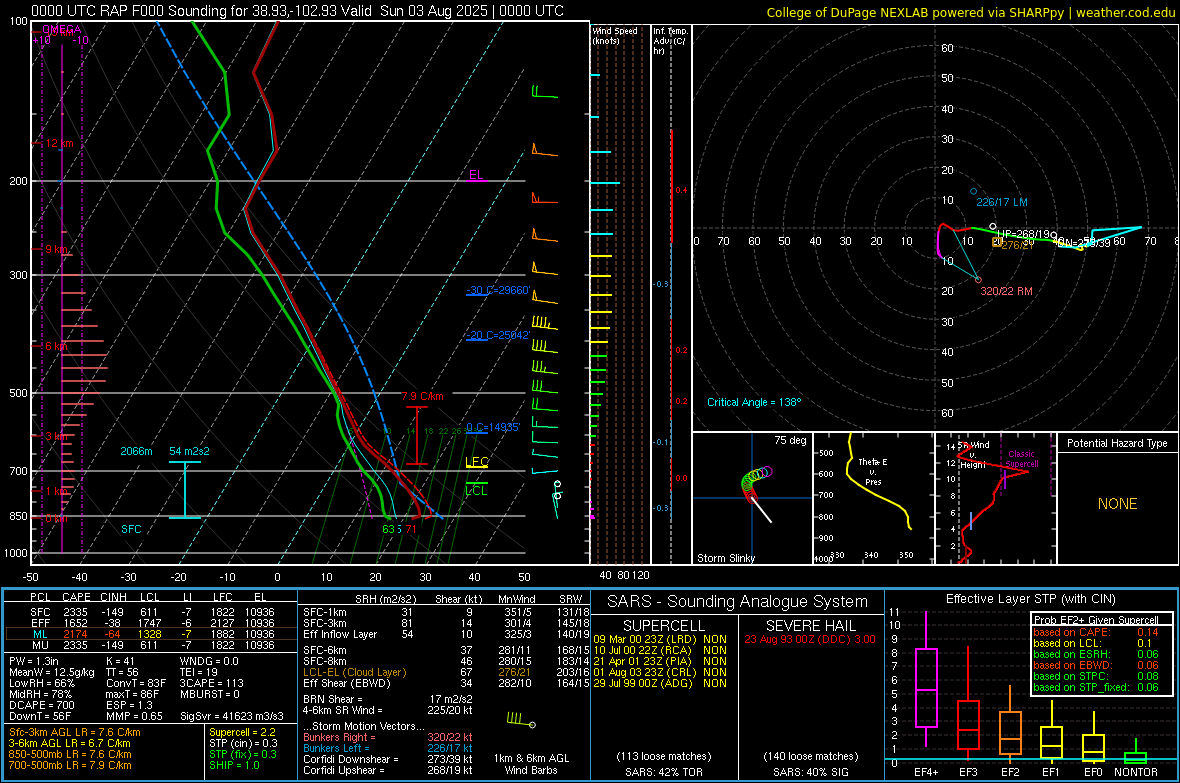Click the 75 deg slinky tilt value

790,440
